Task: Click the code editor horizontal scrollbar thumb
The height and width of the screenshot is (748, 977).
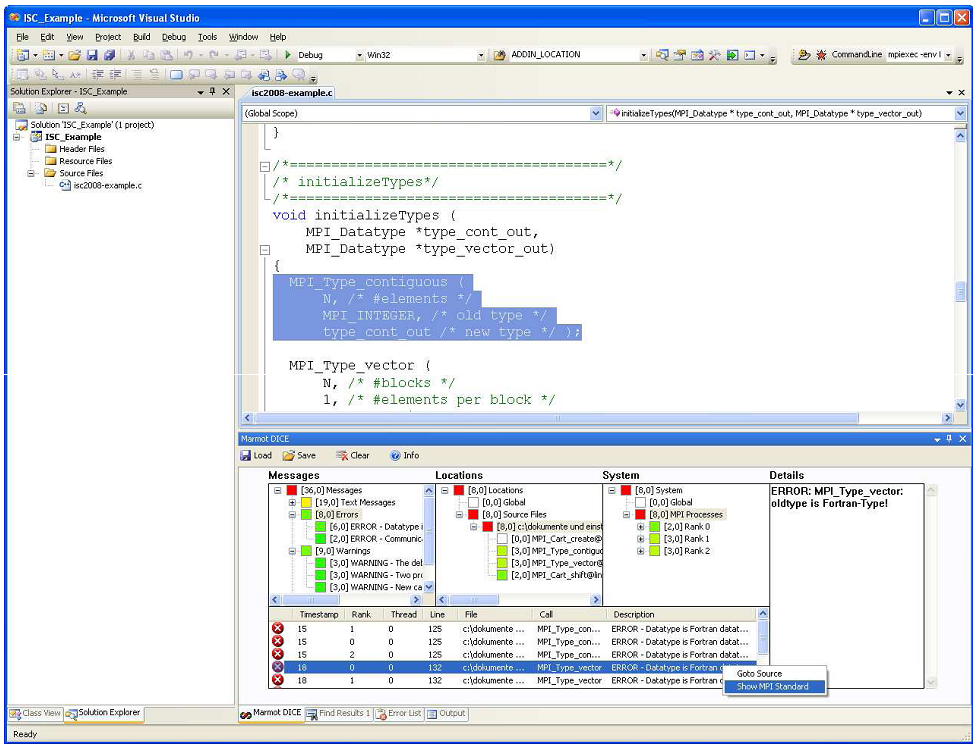Action: click(556, 418)
